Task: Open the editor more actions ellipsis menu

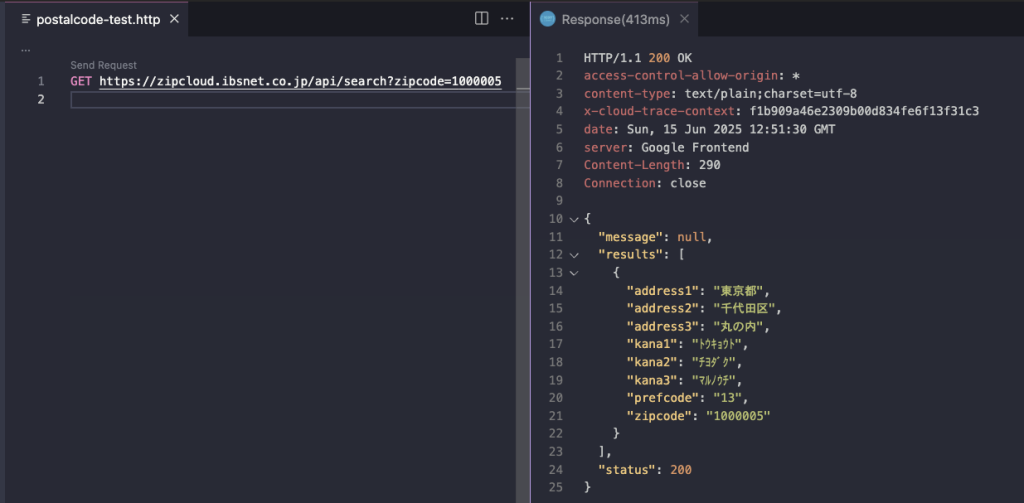Action: [507, 19]
